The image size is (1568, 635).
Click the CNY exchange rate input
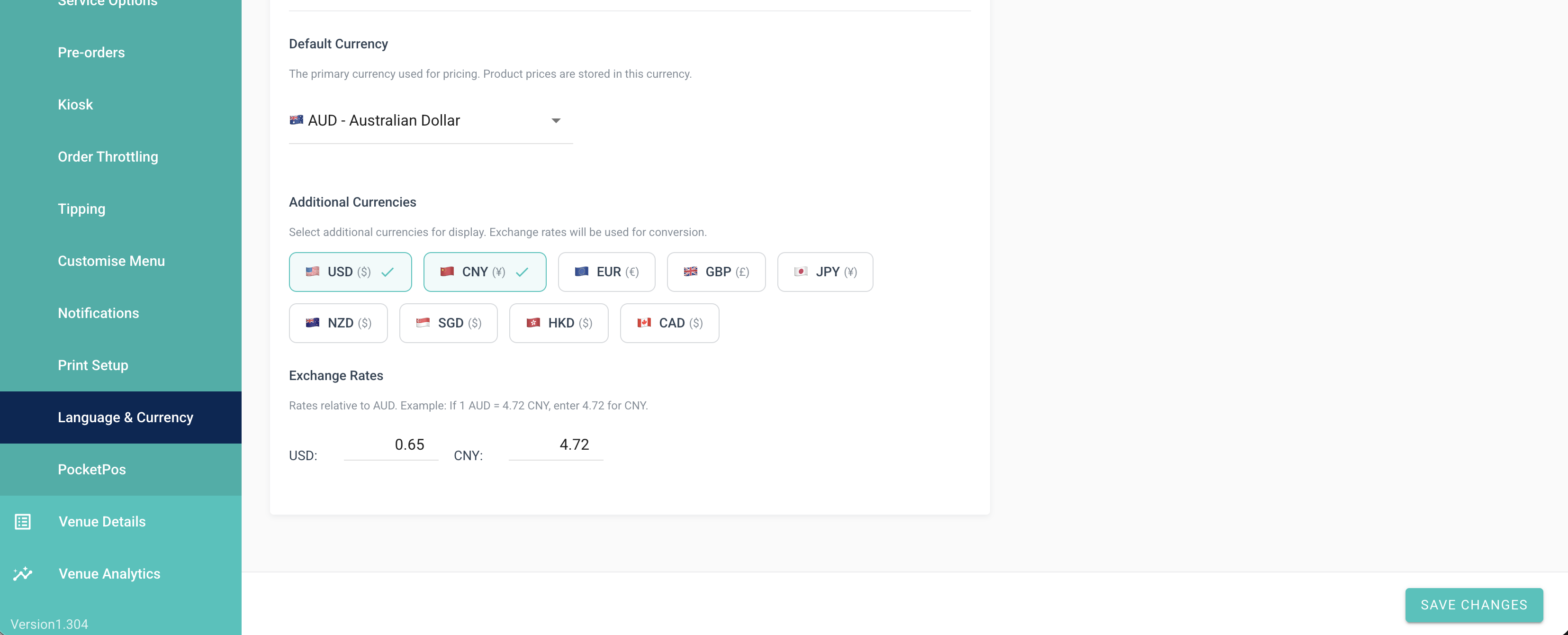tap(556, 445)
